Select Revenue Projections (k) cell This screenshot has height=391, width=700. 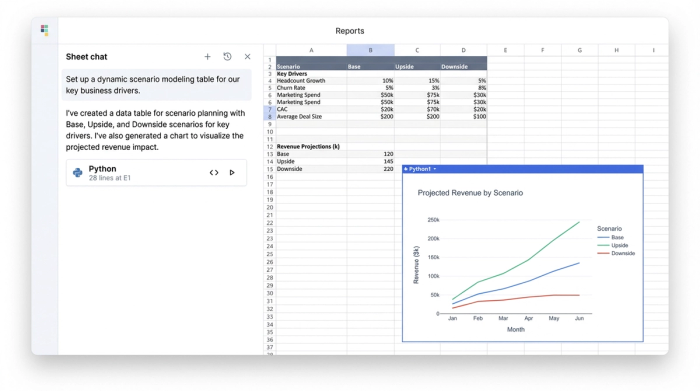pos(311,146)
